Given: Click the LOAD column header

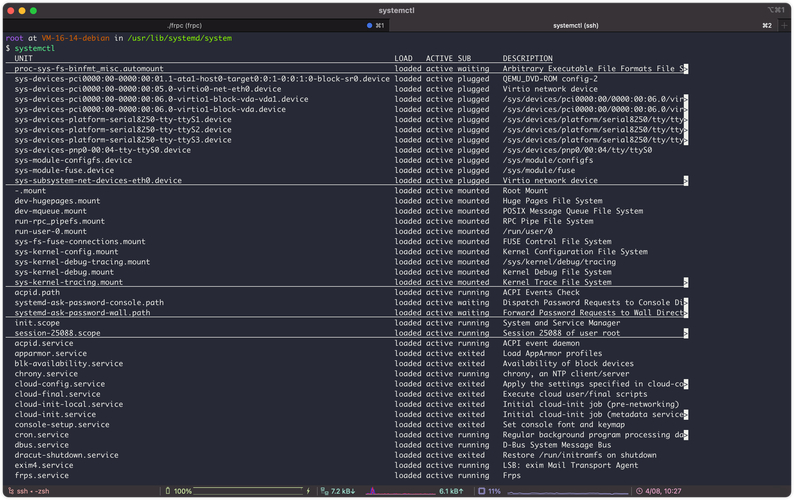Looking at the screenshot, I should point(404,58).
